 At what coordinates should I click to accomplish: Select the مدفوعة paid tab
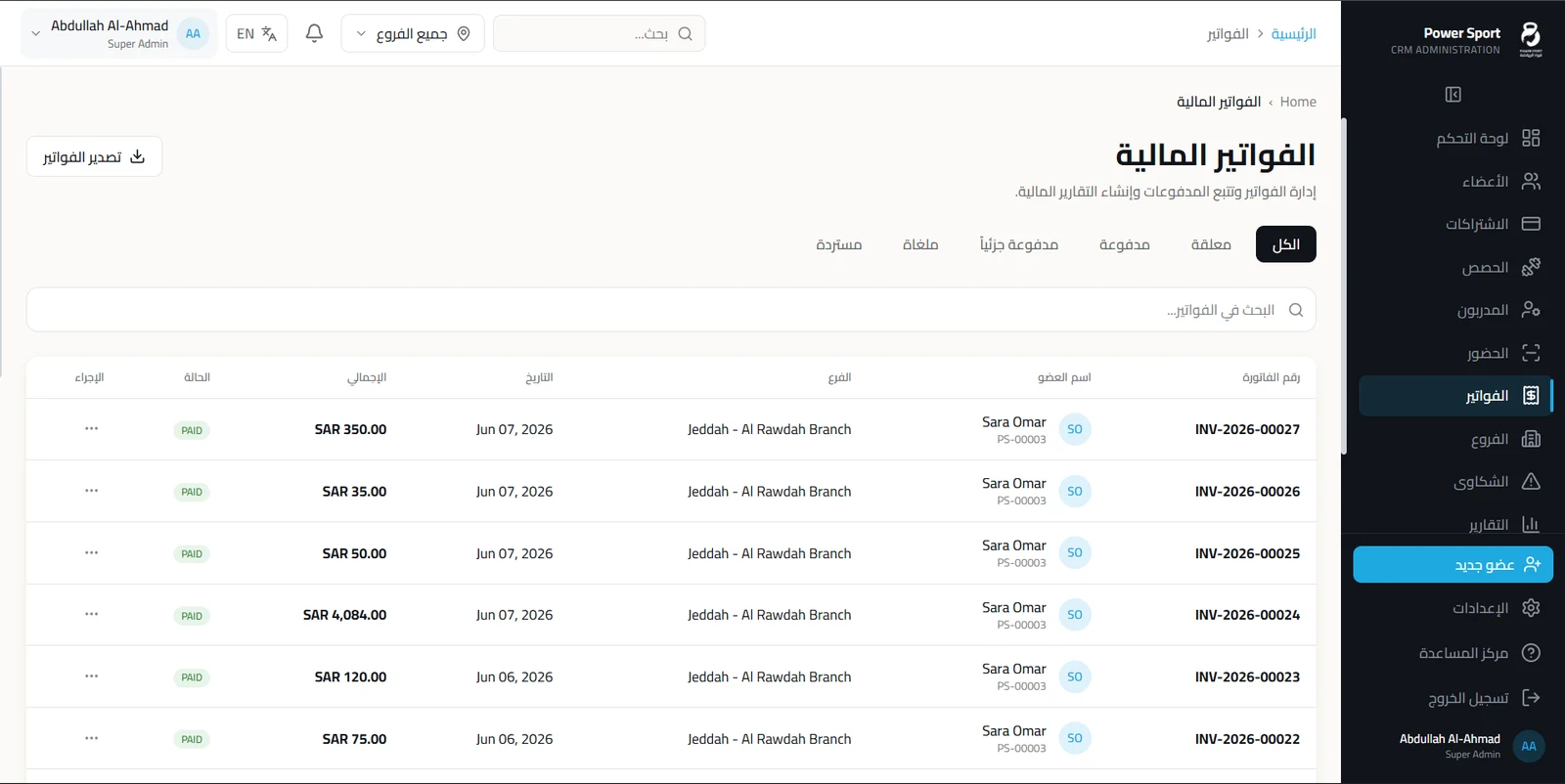1124,244
